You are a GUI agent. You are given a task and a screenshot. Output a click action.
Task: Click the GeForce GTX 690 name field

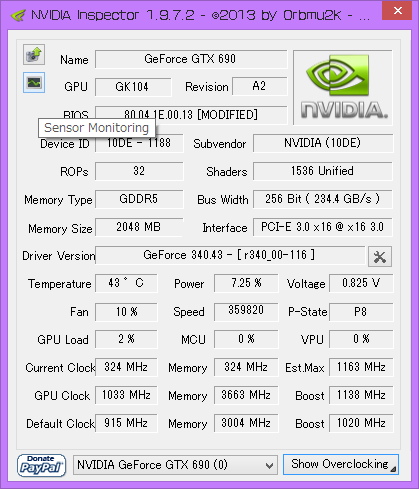point(191,59)
